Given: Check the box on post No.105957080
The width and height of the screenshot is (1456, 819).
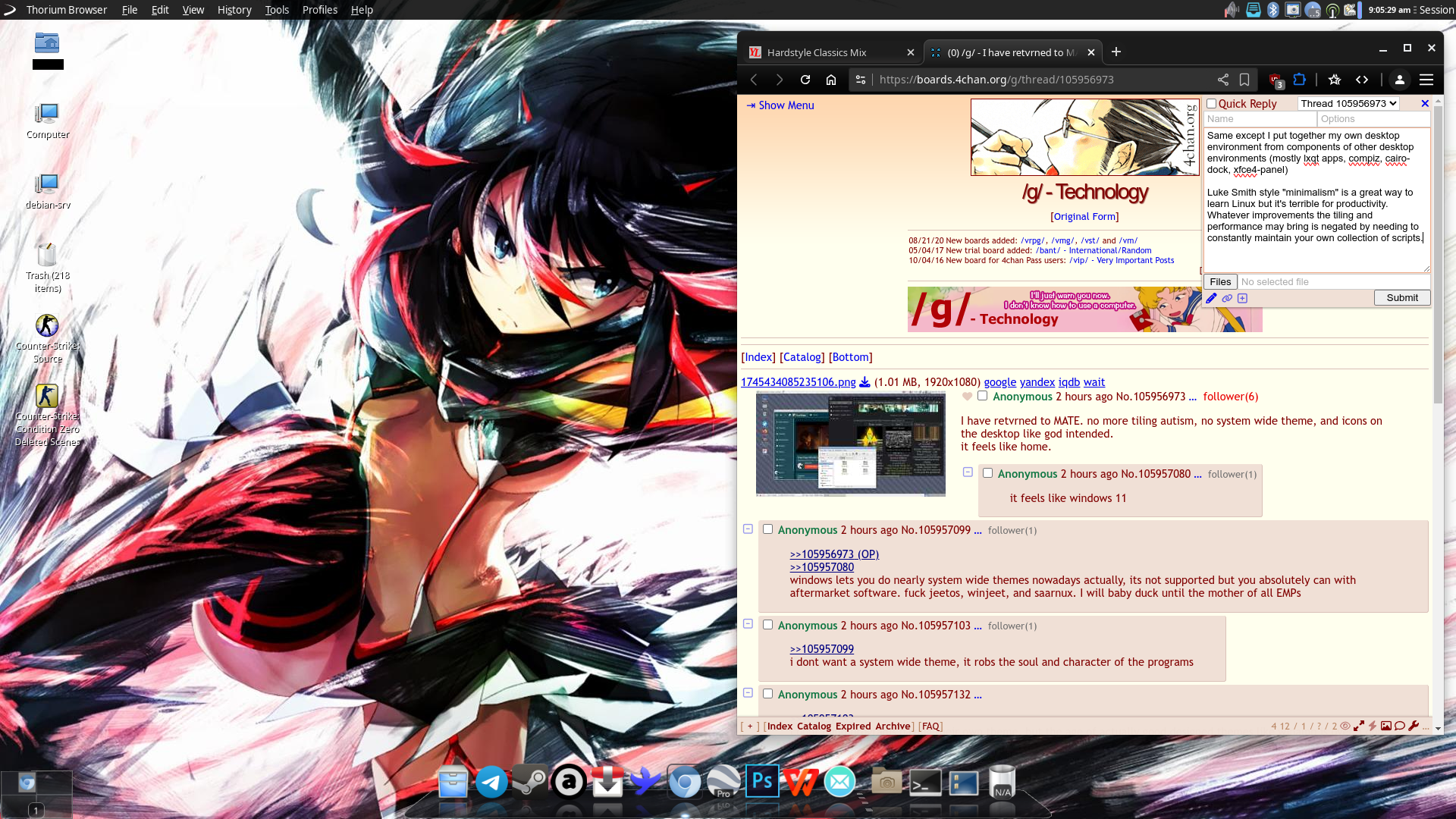Looking at the screenshot, I should click(x=987, y=473).
